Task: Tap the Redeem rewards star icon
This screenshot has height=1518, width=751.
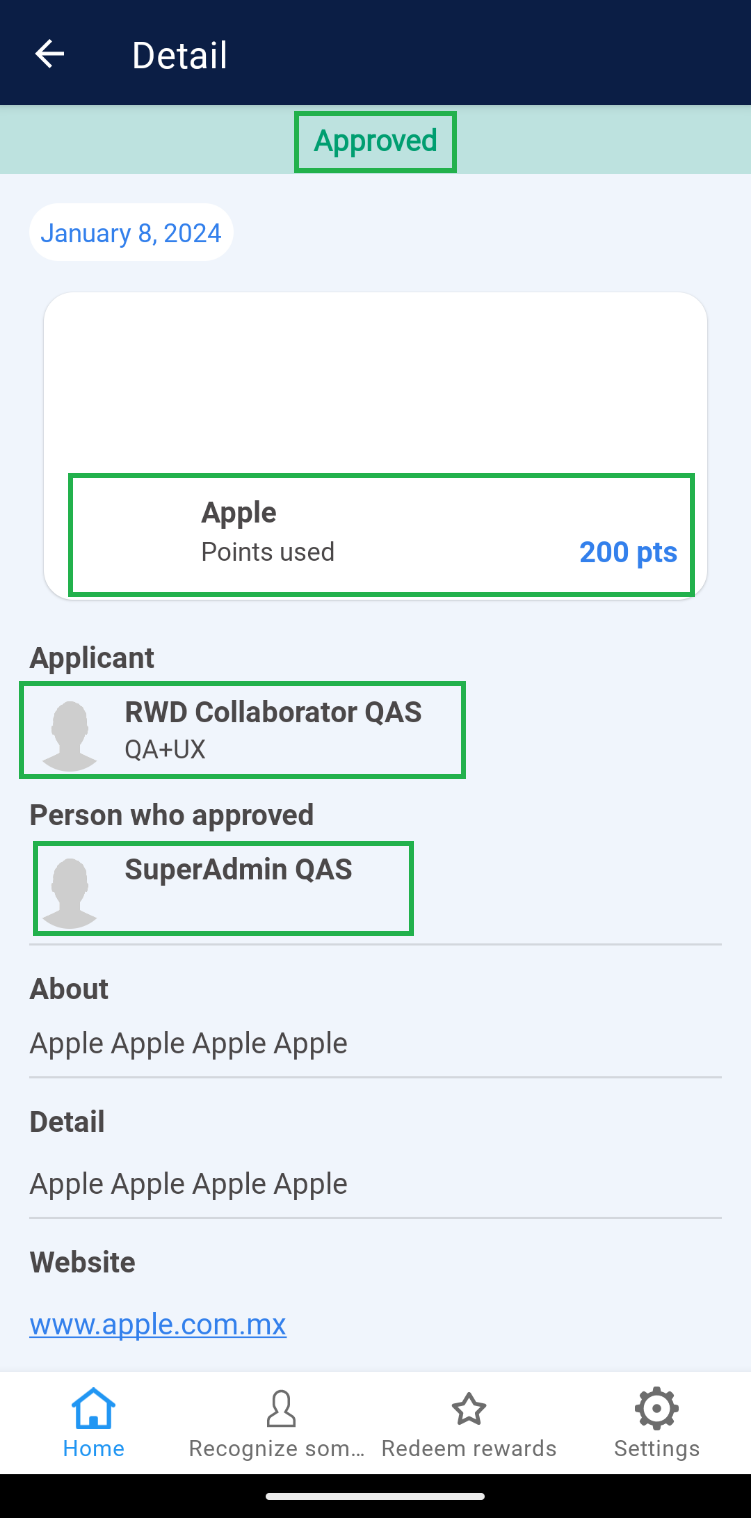Action: point(469,1409)
